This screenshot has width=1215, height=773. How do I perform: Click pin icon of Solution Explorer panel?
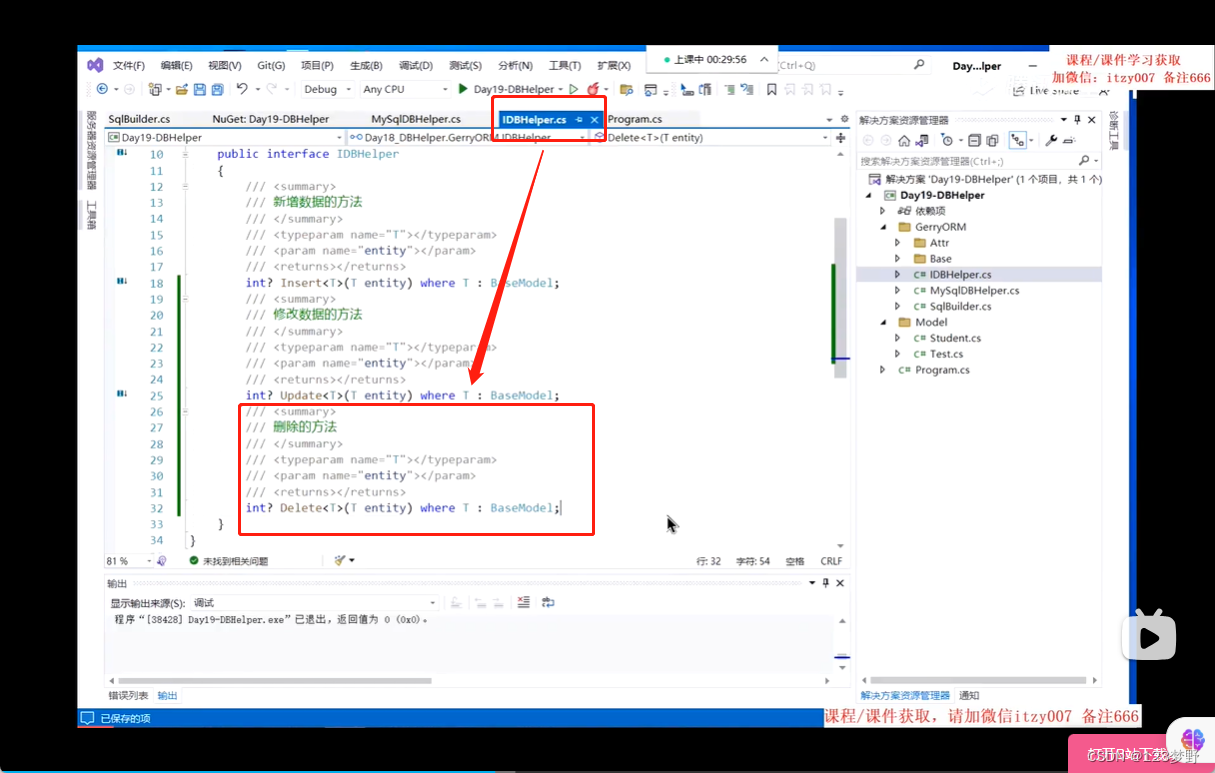tap(1077, 119)
